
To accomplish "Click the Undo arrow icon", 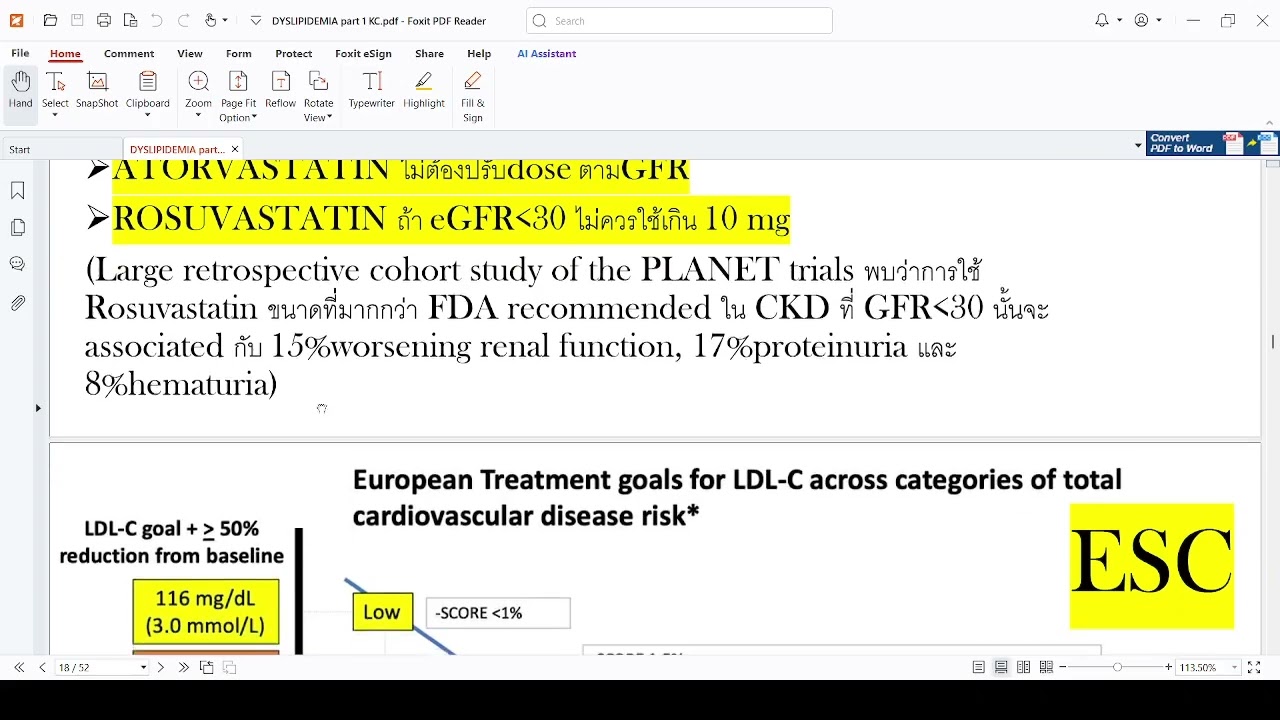I will click(156, 20).
